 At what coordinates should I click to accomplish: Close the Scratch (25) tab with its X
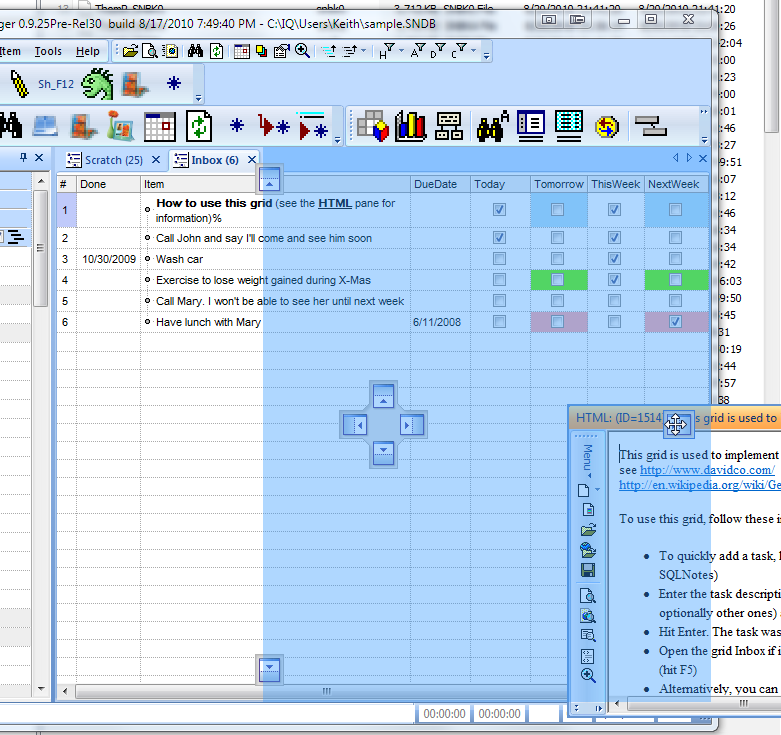pos(156,160)
